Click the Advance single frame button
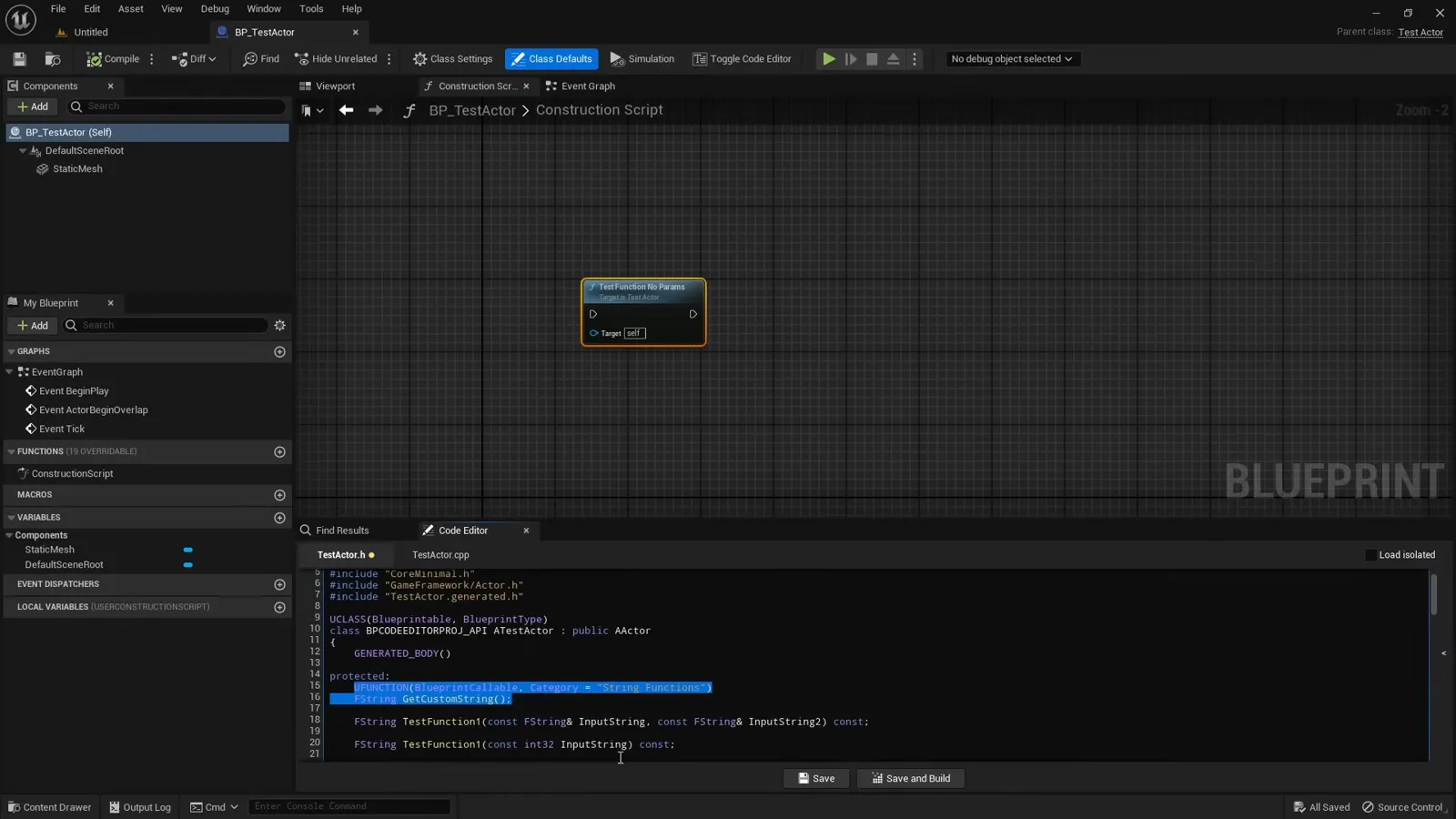This screenshot has width=1456, height=819. click(x=851, y=59)
